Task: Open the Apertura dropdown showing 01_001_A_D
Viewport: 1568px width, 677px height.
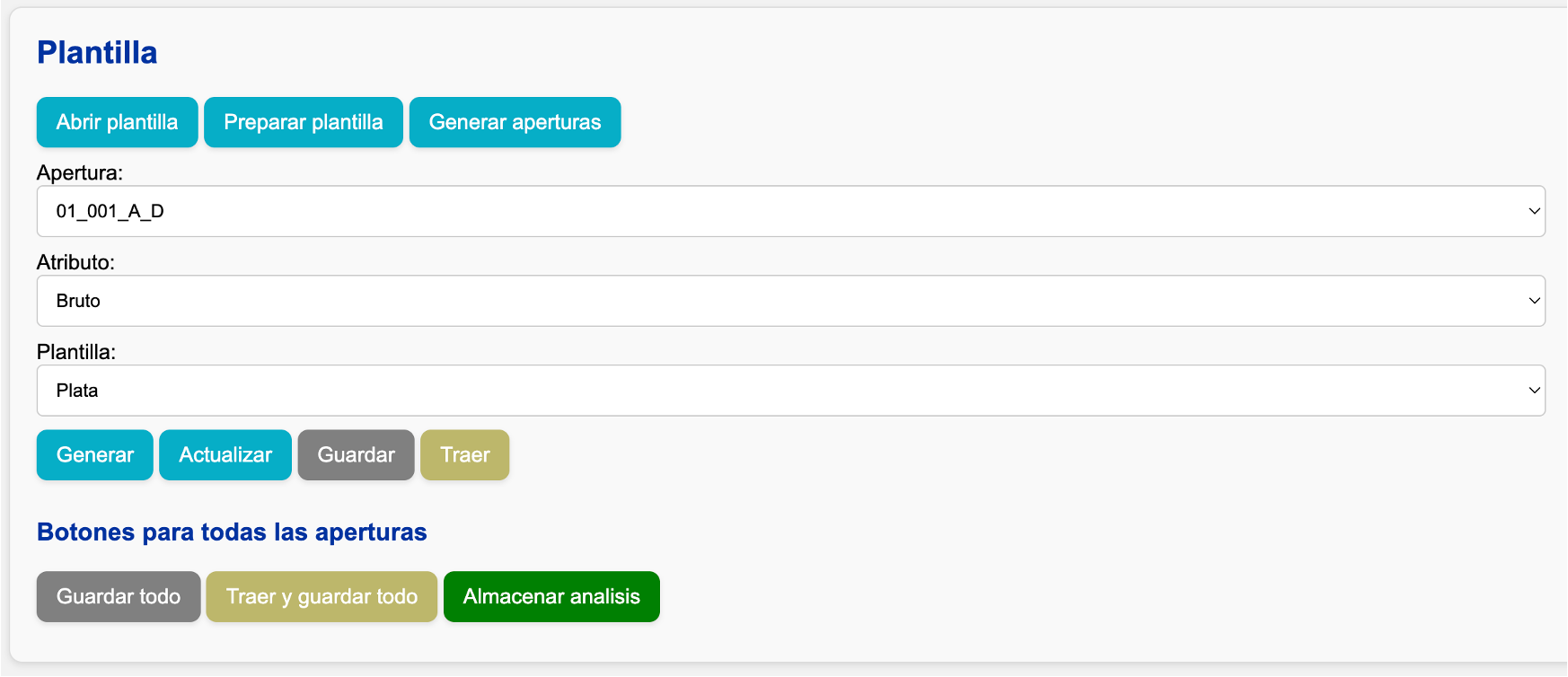Action: pyautogui.click(x=790, y=211)
